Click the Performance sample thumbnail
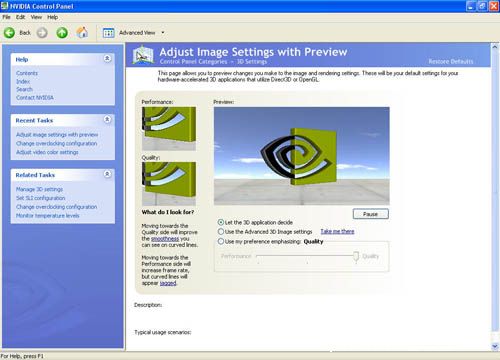Viewport: 500px width, 360px height. tap(169, 128)
